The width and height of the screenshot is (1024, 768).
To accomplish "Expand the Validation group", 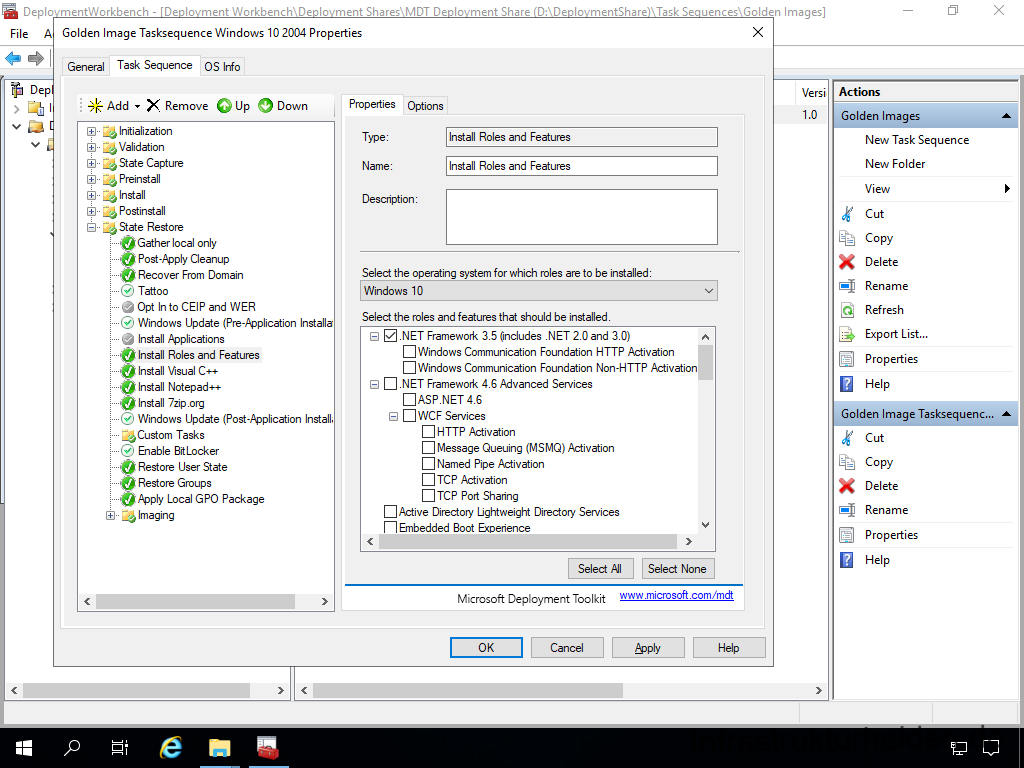I will 91,147.
